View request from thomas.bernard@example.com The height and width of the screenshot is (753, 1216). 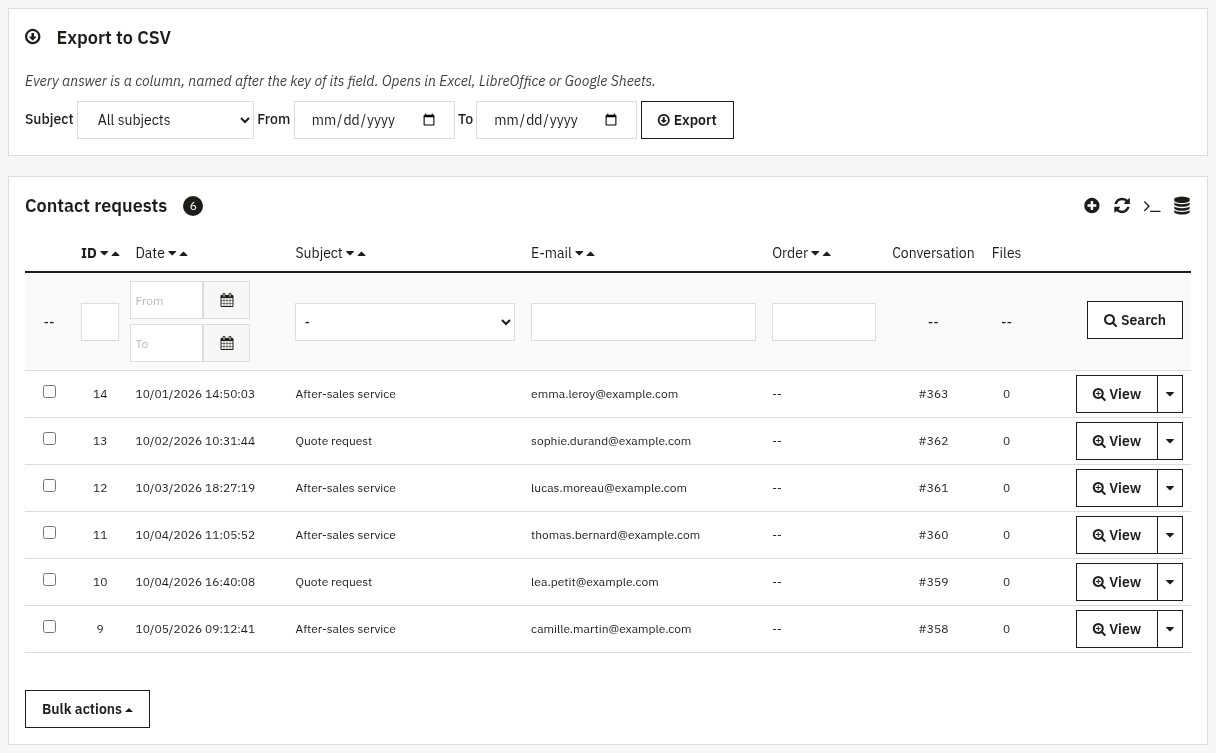(x=1117, y=535)
